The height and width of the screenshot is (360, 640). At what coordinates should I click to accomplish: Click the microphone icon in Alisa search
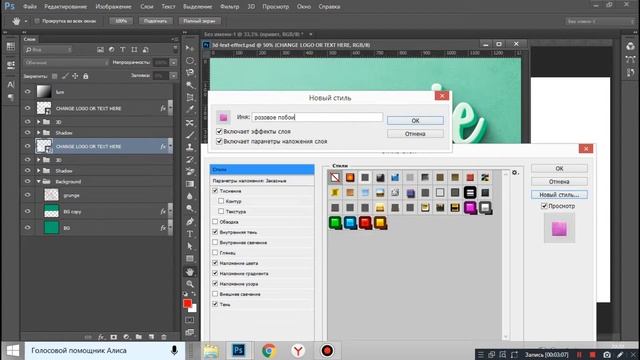pyautogui.click(x=174, y=351)
